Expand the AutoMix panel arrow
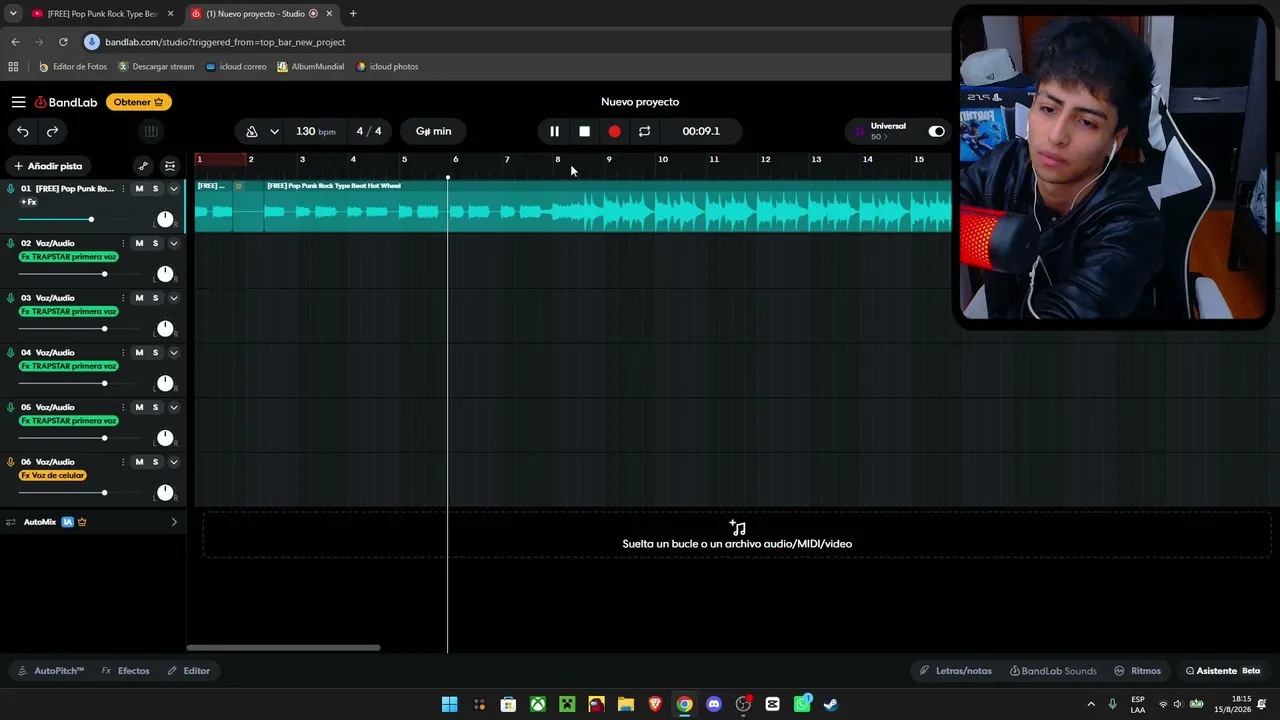1280x720 pixels. (x=173, y=522)
